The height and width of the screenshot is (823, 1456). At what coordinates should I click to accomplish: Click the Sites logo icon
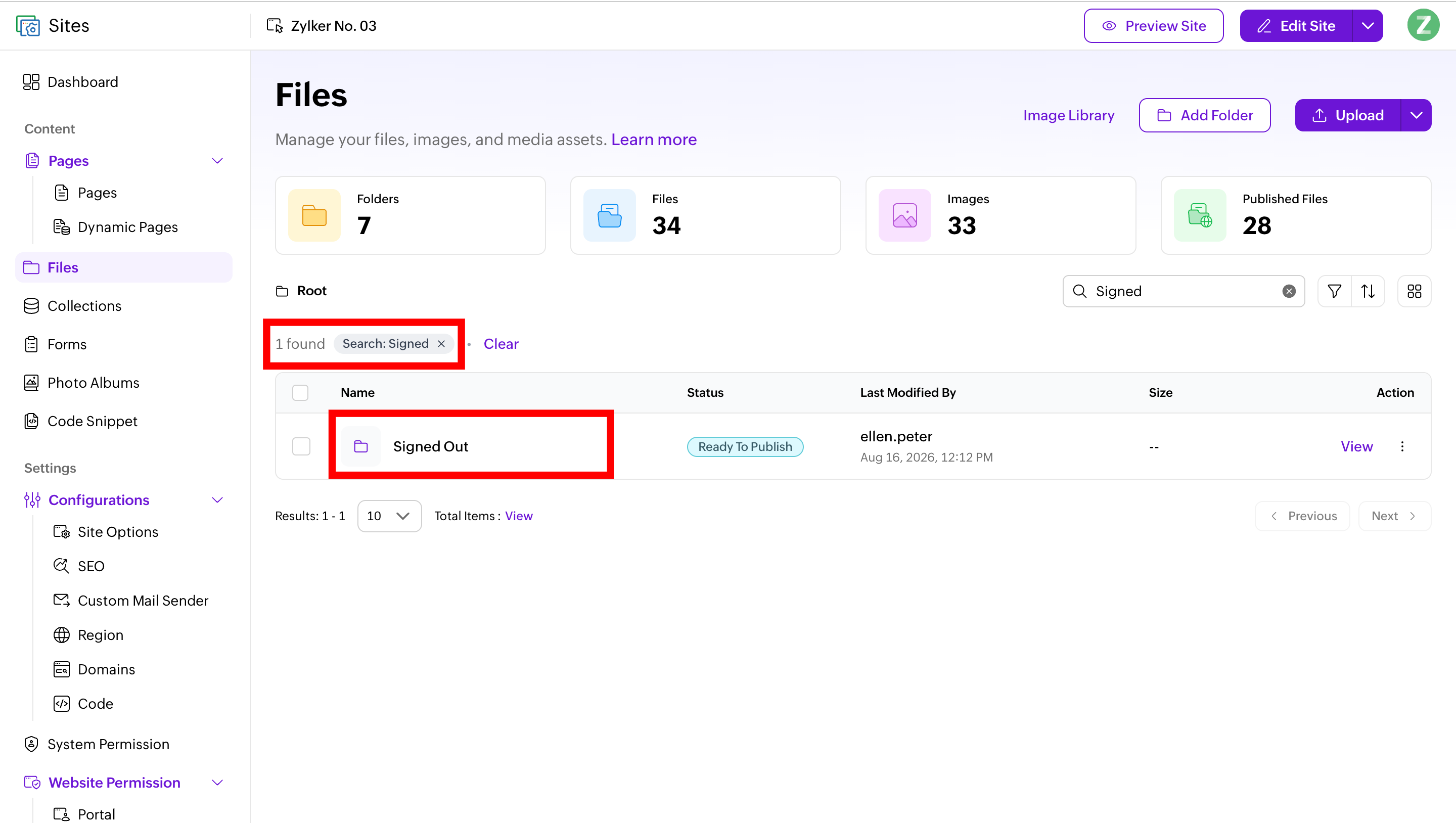click(28, 25)
